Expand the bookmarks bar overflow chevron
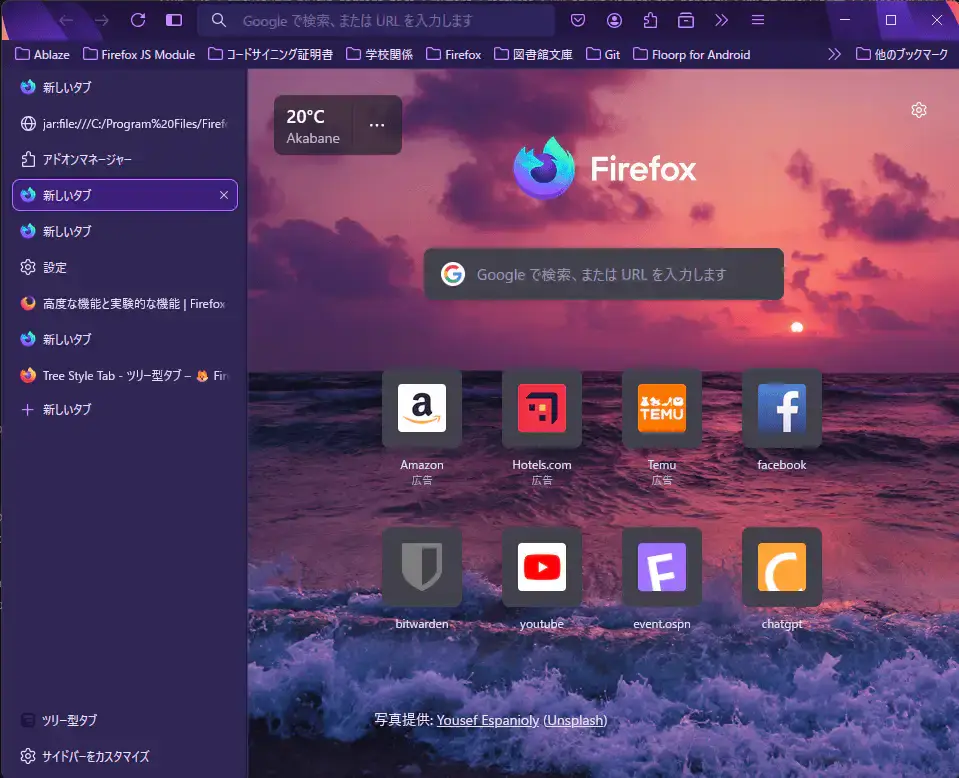959x778 pixels. tap(835, 55)
